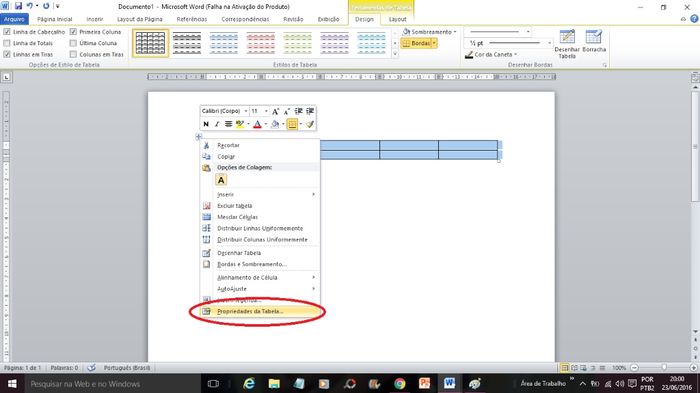Click the decrease indent icon in mini toolbar
The width and height of the screenshot is (700, 393).
(x=298, y=111)
